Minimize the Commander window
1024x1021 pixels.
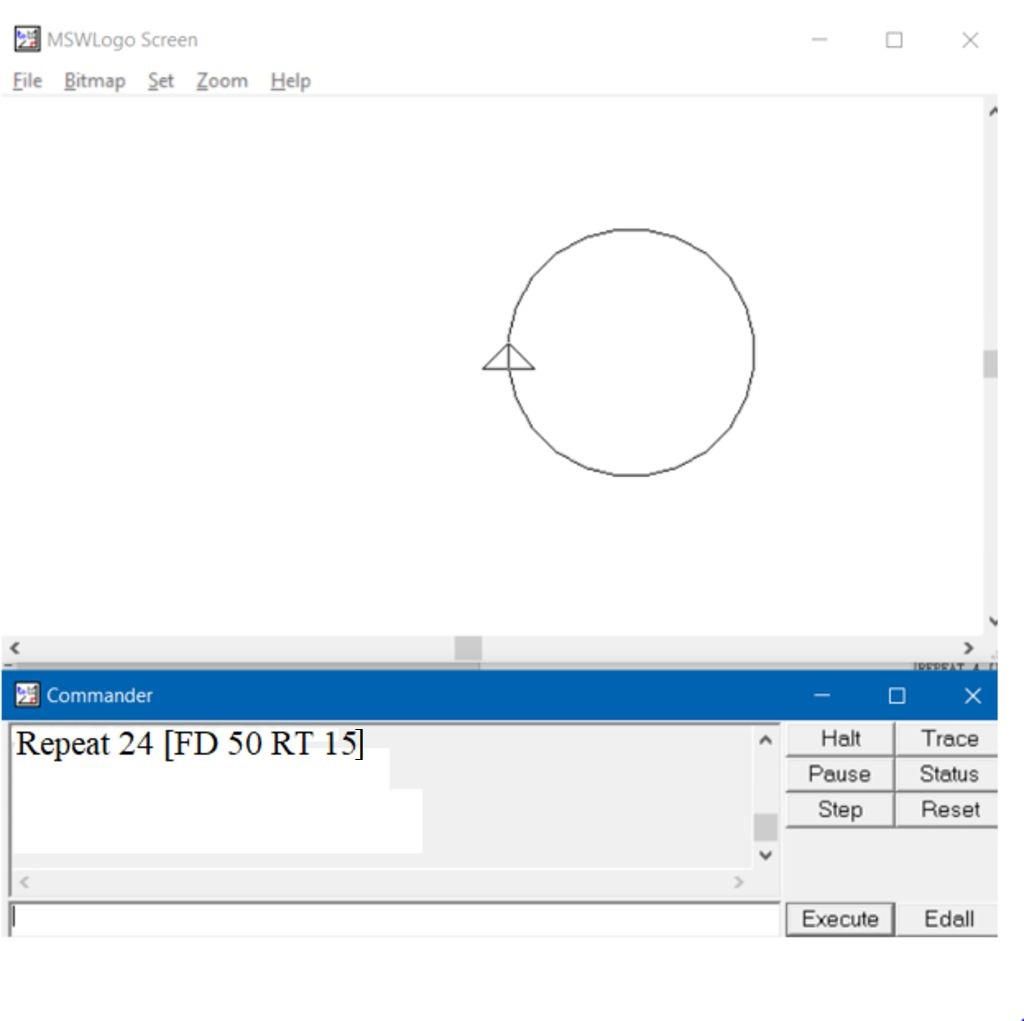point(822,695)
